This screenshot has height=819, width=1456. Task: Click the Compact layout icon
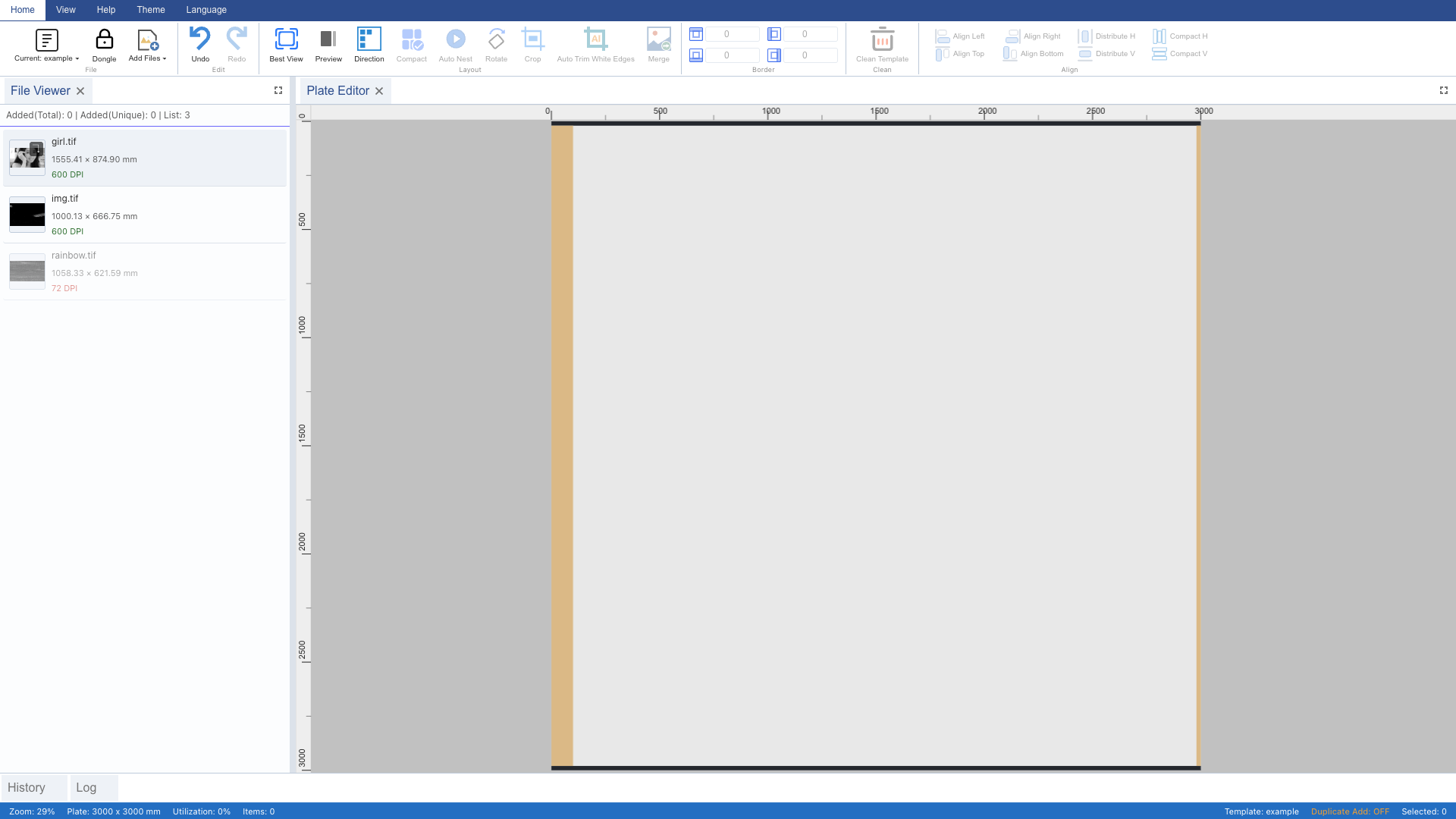pyautogui.click(x=412, y=39)
